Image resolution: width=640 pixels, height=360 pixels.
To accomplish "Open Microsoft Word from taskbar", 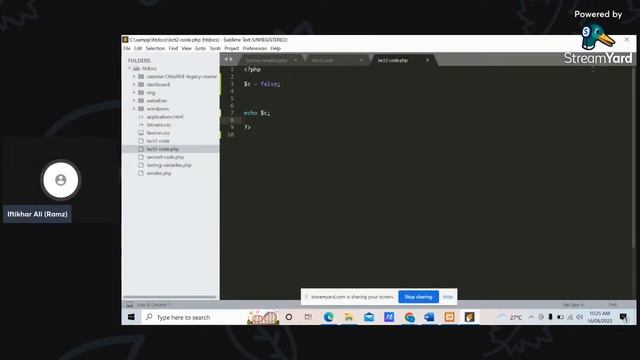I will [429, 317].
